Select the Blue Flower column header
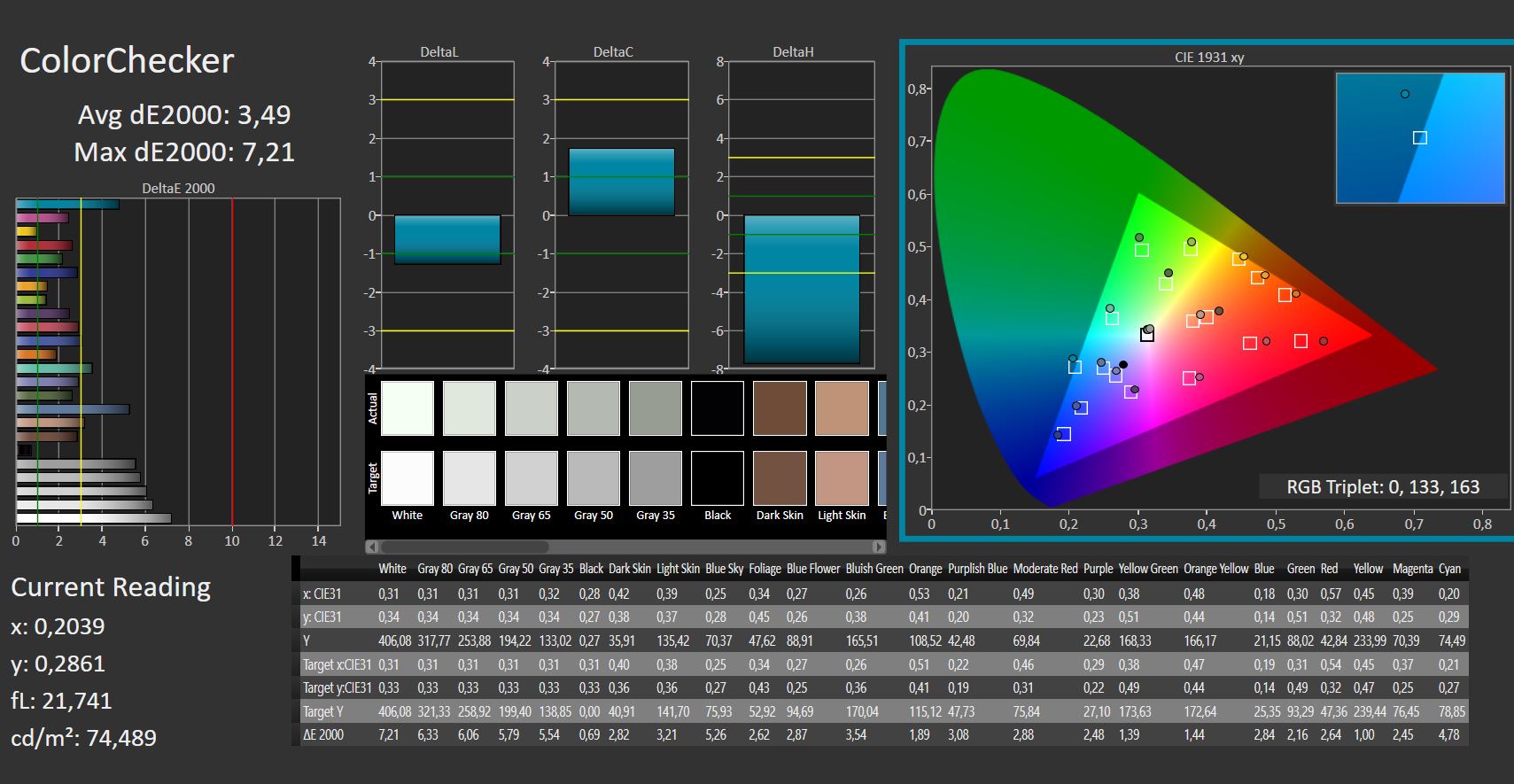Viewport: 1514px width, 784px height. point(812,569)
